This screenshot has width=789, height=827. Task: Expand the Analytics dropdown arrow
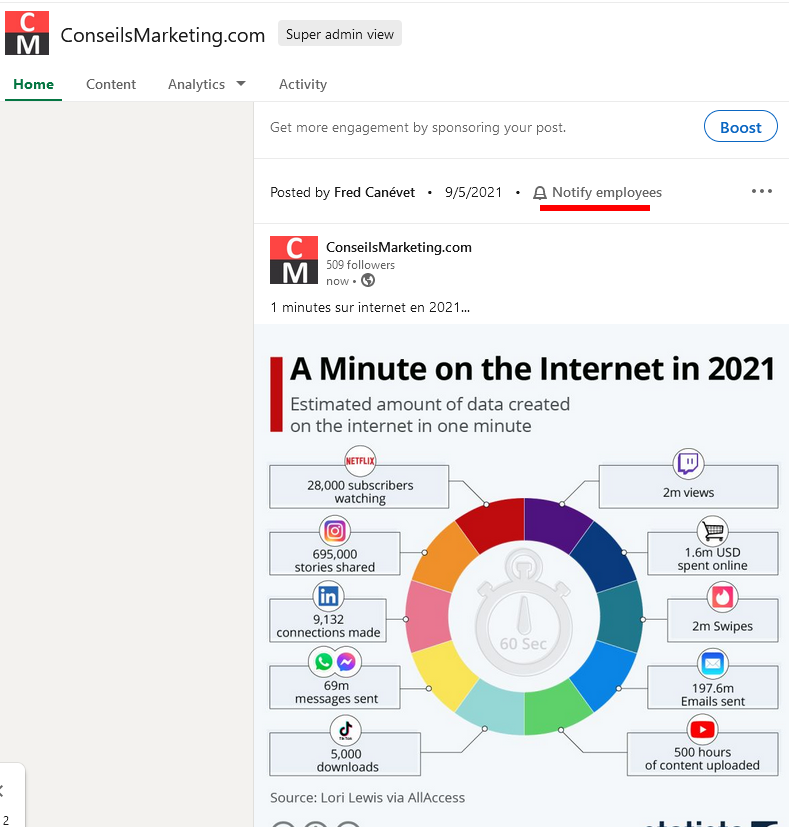[x=241, y=84]
